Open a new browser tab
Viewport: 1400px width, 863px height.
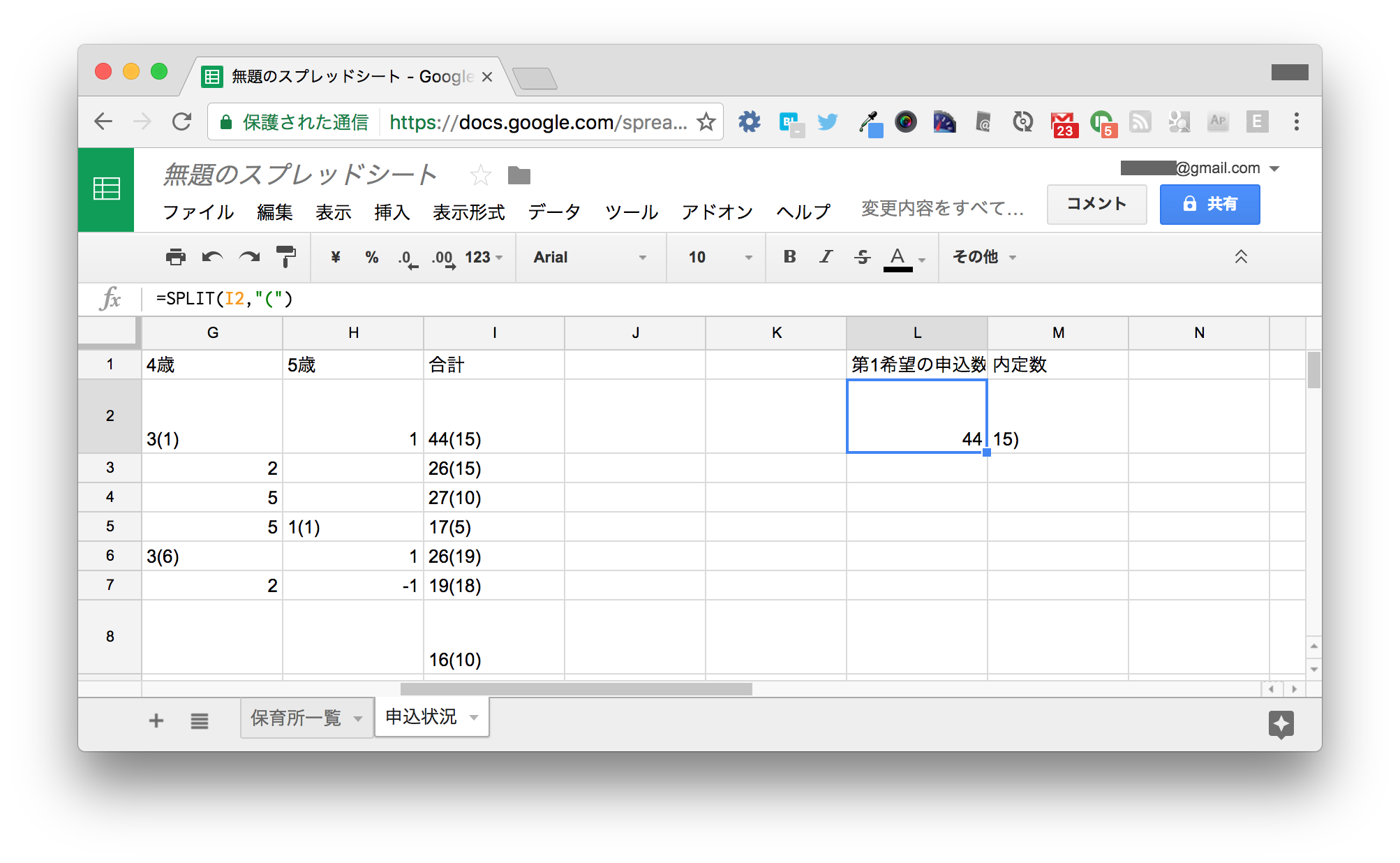(535, 78)
